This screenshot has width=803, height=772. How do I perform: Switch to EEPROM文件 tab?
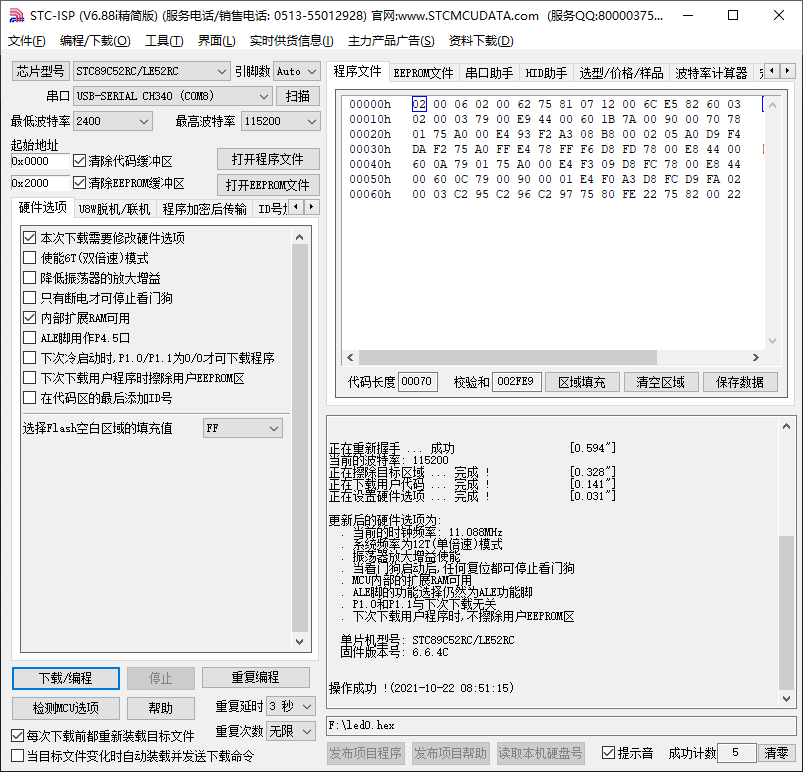(x=423, y=73)
